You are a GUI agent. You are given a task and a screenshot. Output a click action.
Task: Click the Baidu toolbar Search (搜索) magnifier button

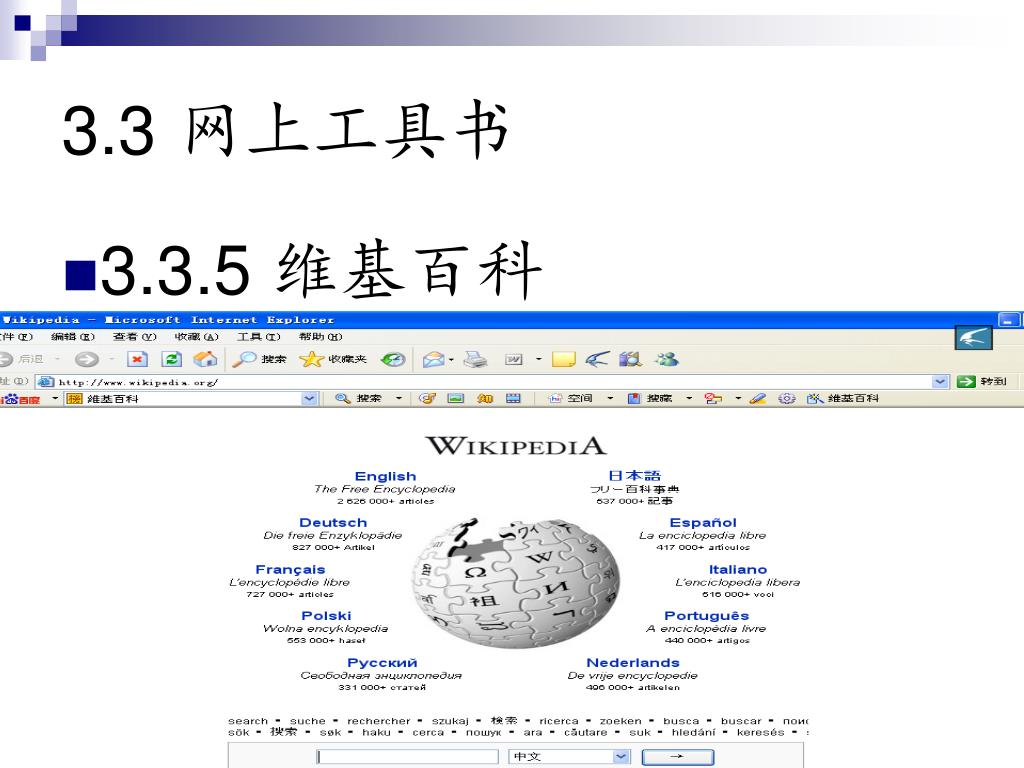click(x=358, y=398)
